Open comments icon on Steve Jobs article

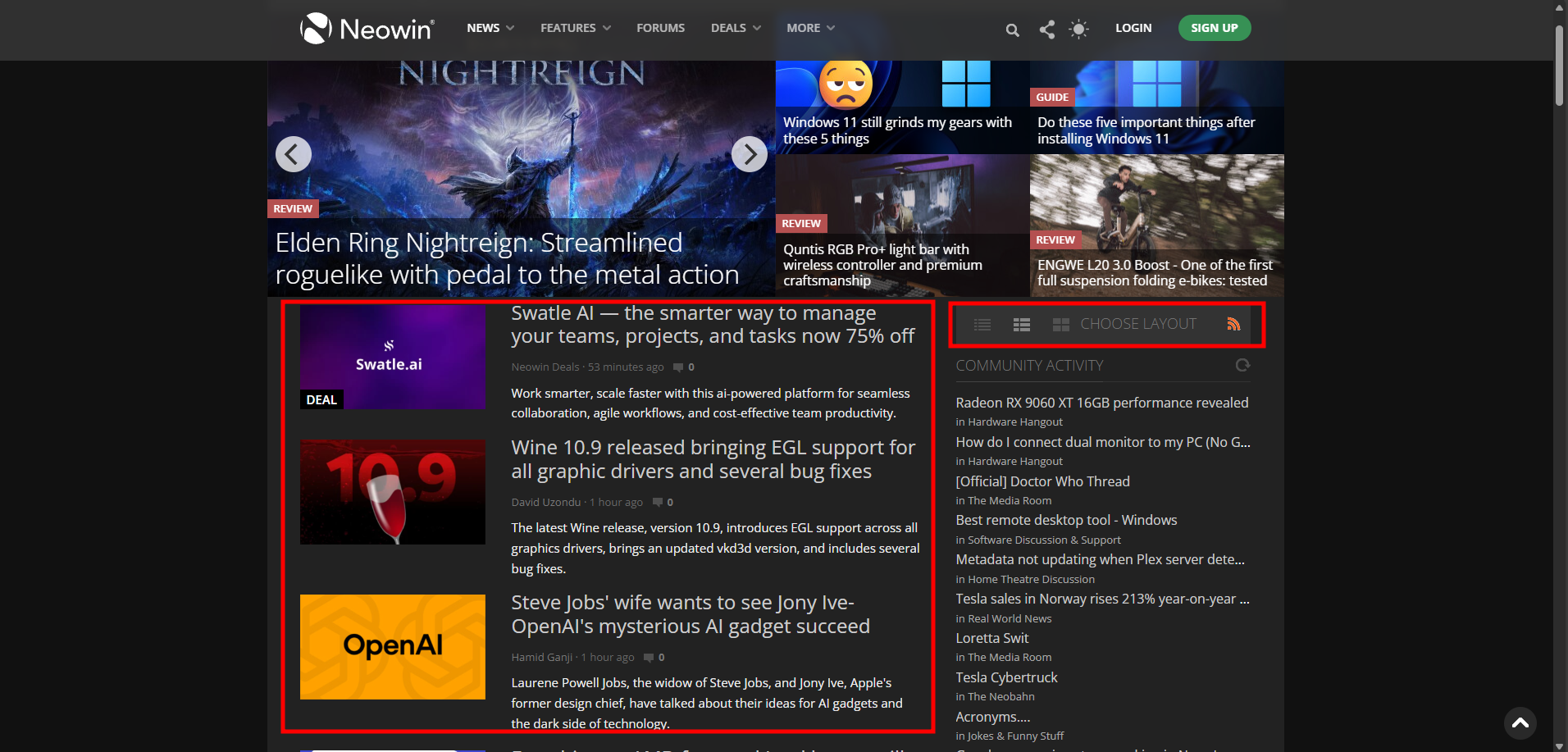(649, 657)
